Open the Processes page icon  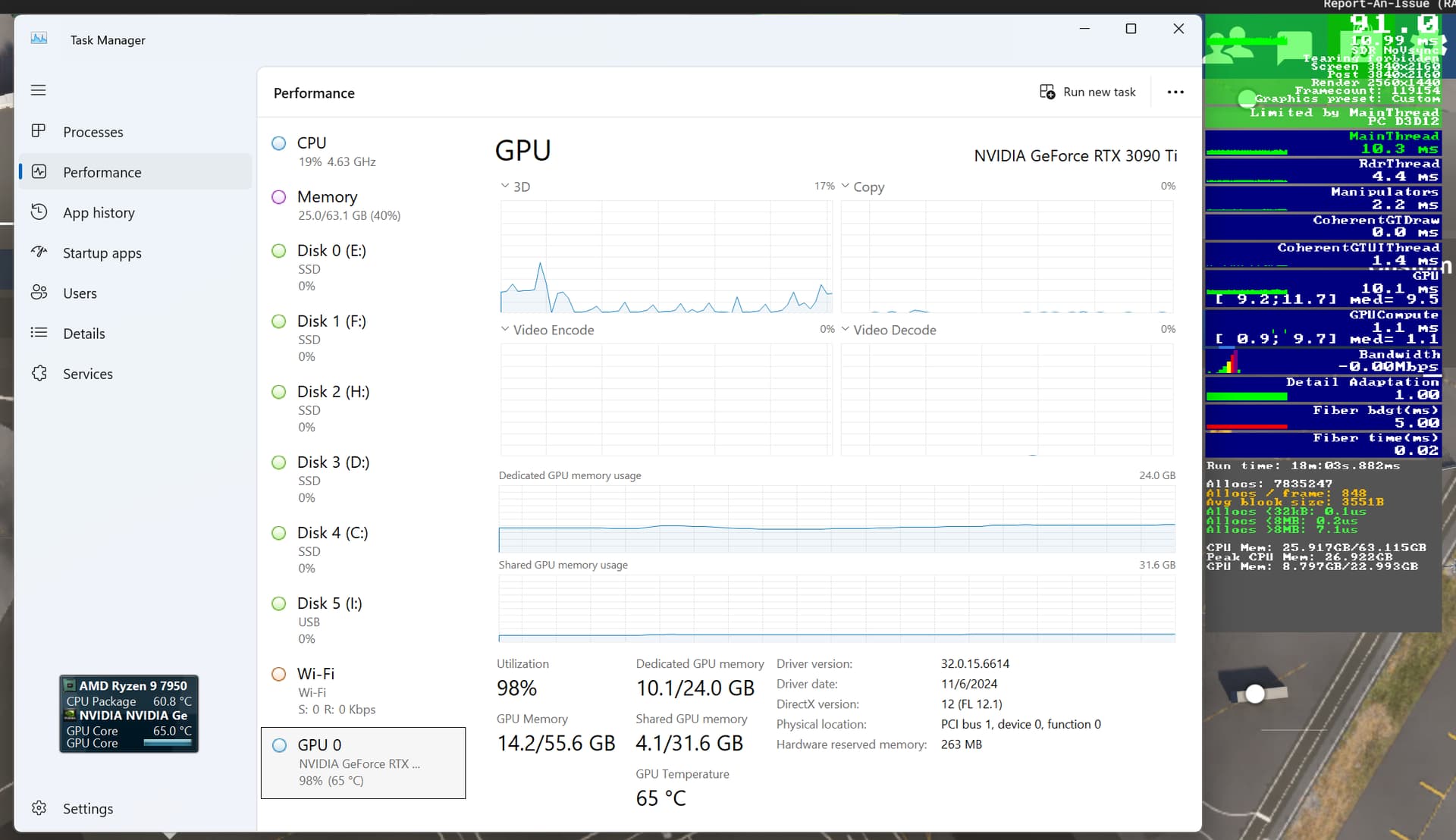[x=39, y=131]
